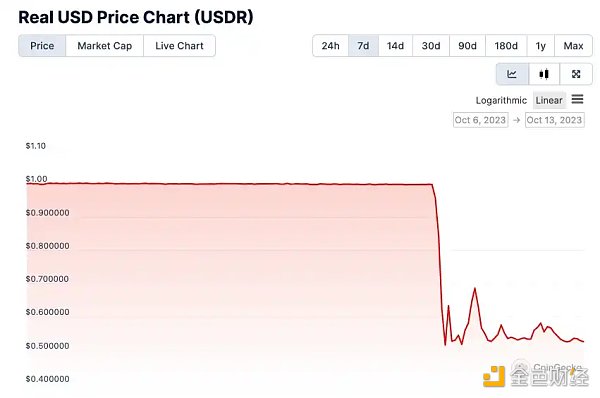Switch to the Market Cap tab
The image size is (600, 398).
pyautogui.click(x=104, y=46)
